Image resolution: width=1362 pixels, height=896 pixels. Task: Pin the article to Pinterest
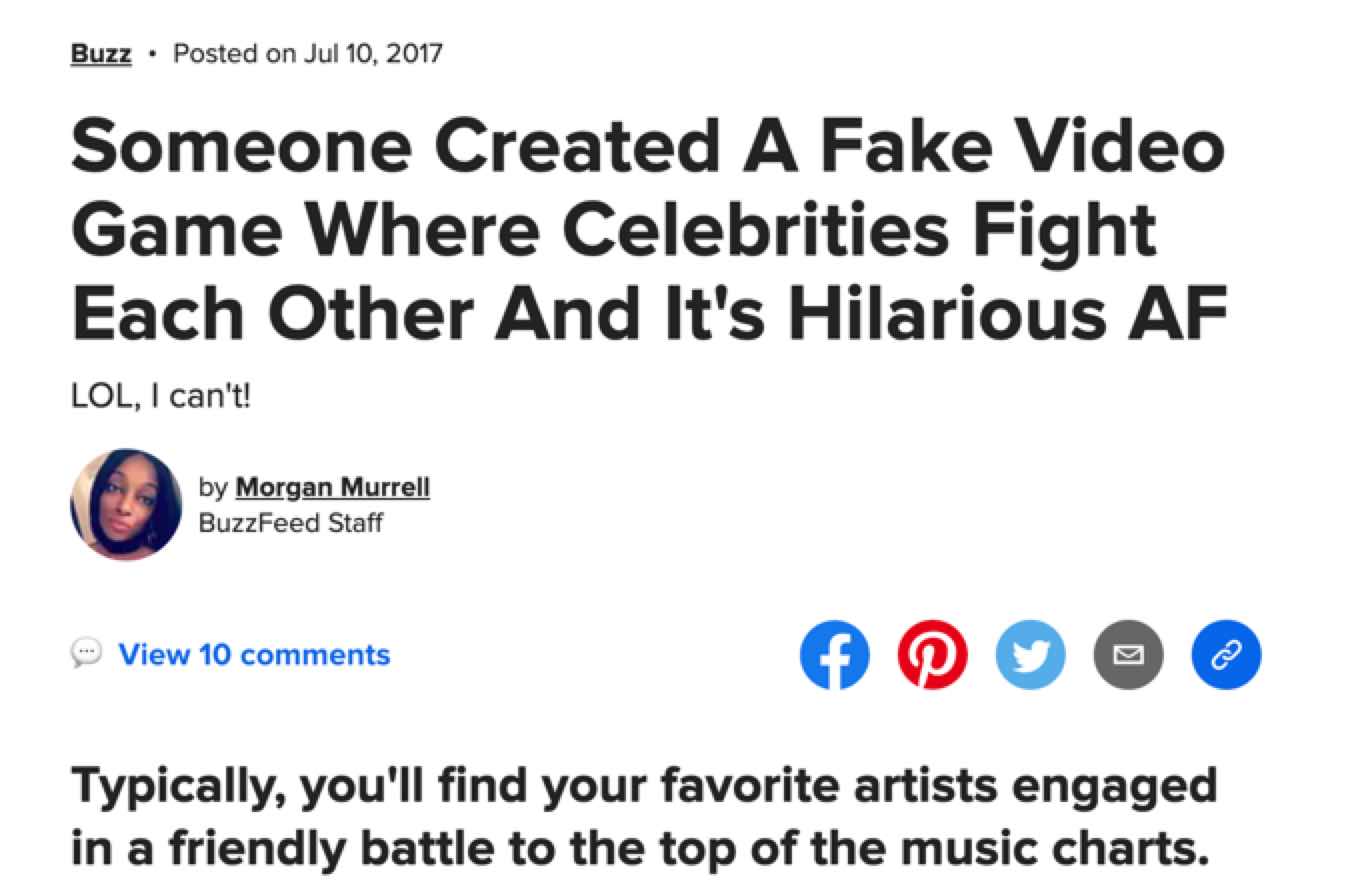coord(933,655)
